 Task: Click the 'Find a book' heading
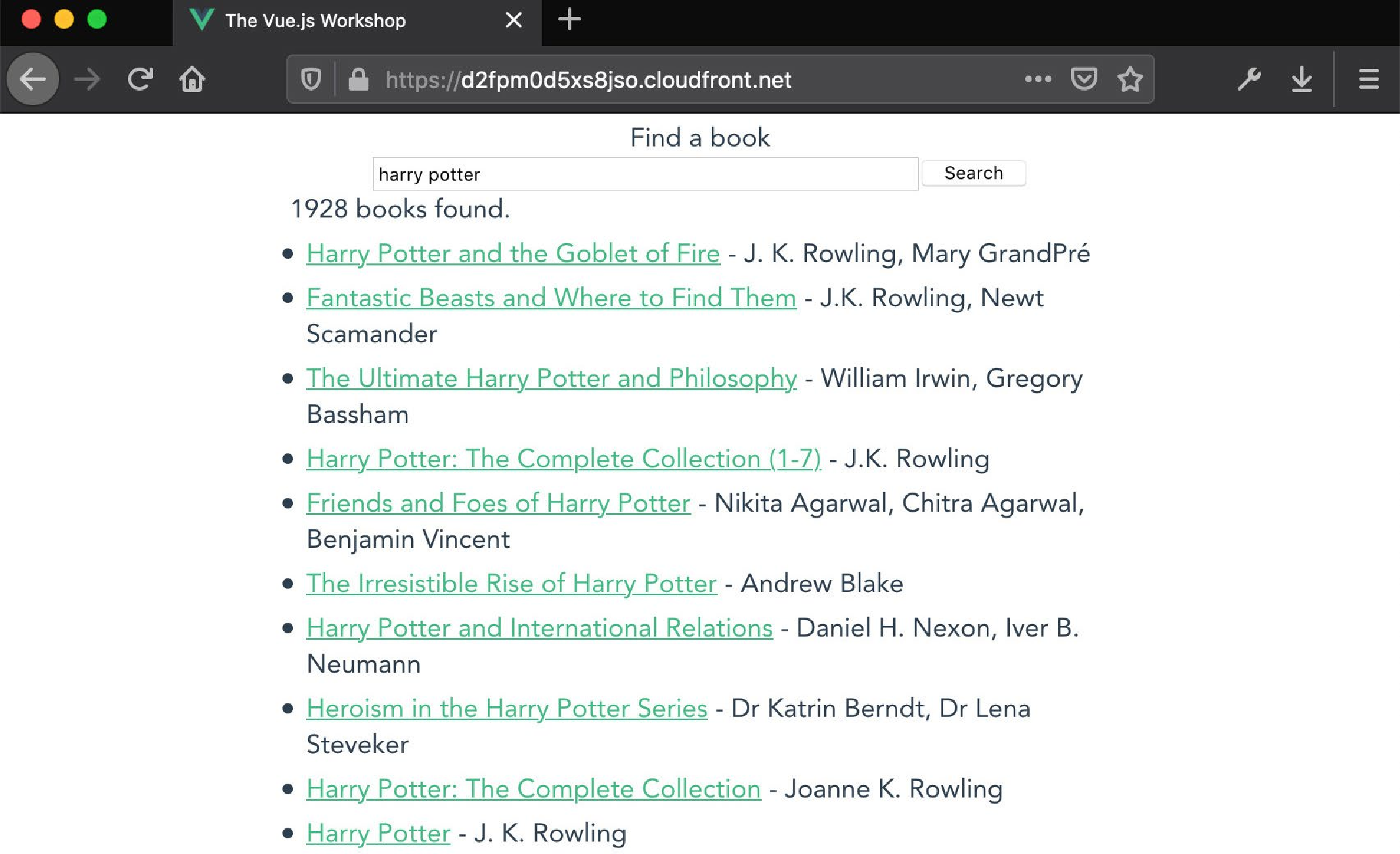(x=700, y=138)
